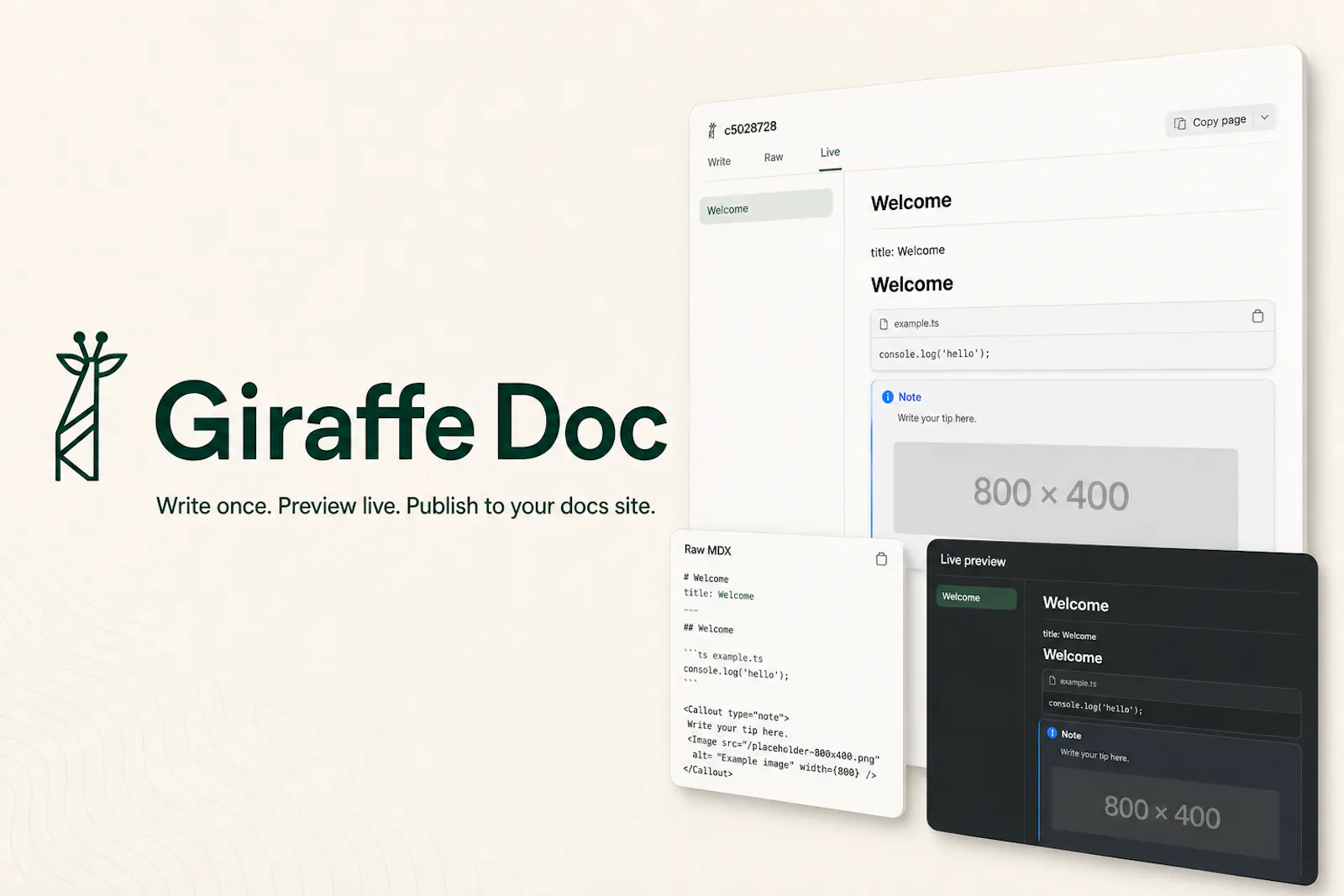The image size is (1344, 896).
Task: Switch to the Raw tab
Action: (x=774, y=157)
